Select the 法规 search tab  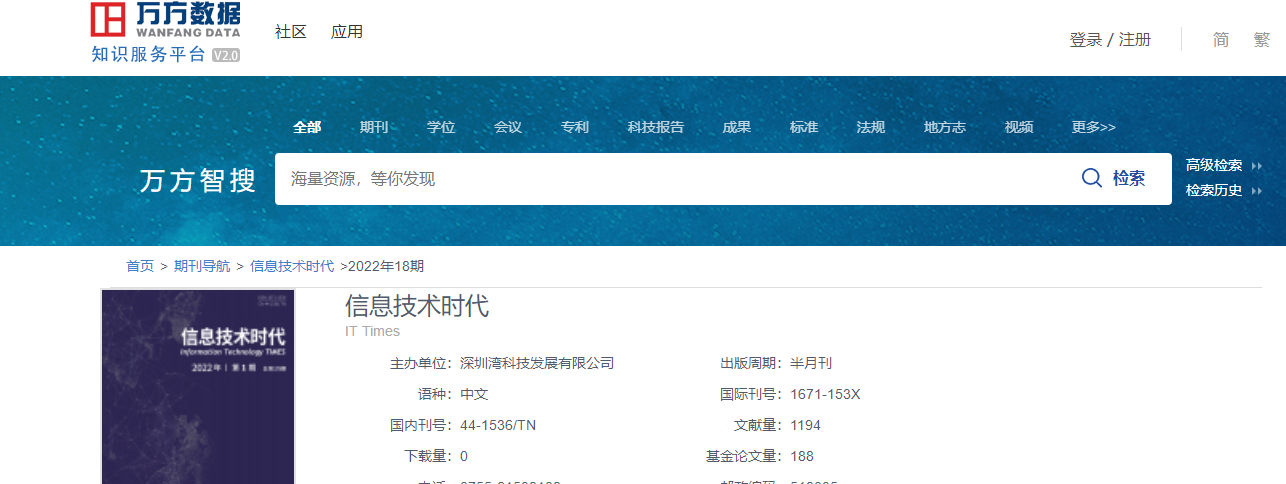click(871, 127)
